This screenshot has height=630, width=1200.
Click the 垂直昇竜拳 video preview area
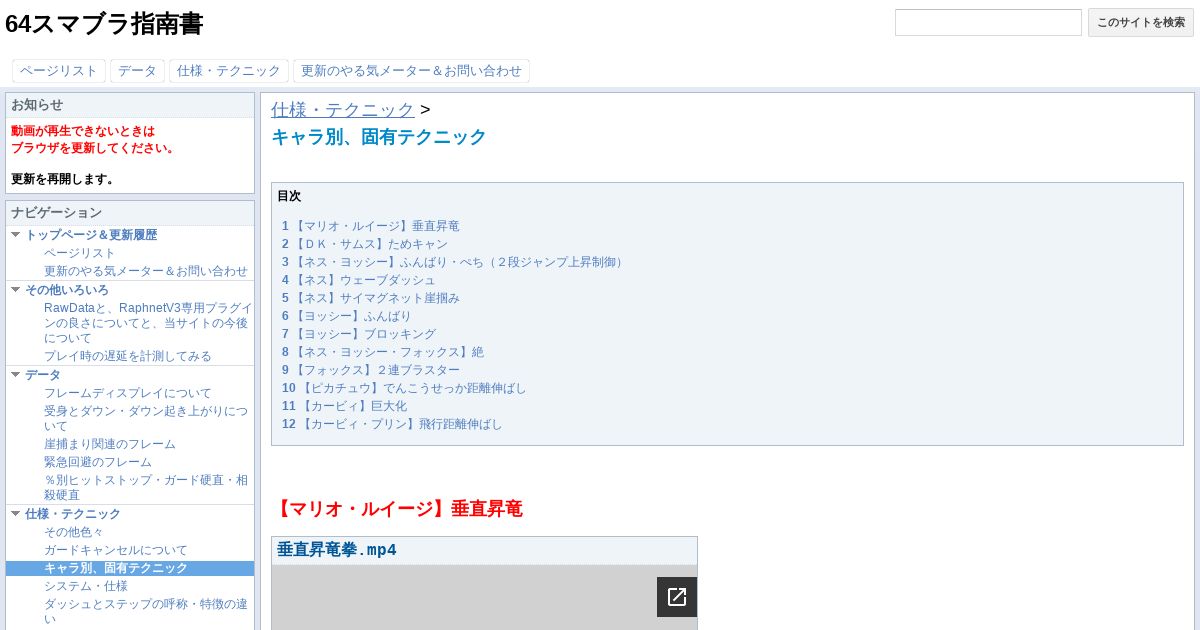point(484,598)
